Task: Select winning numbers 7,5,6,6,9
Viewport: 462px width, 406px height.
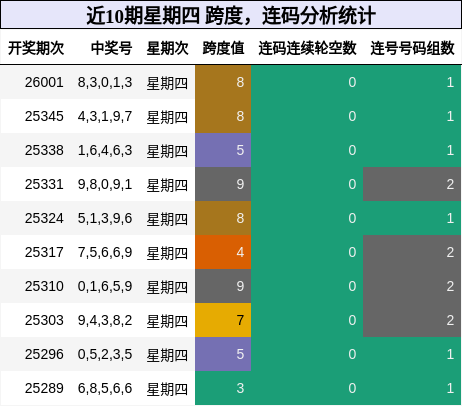Action: pyautogui.click(x=105, y=252)
